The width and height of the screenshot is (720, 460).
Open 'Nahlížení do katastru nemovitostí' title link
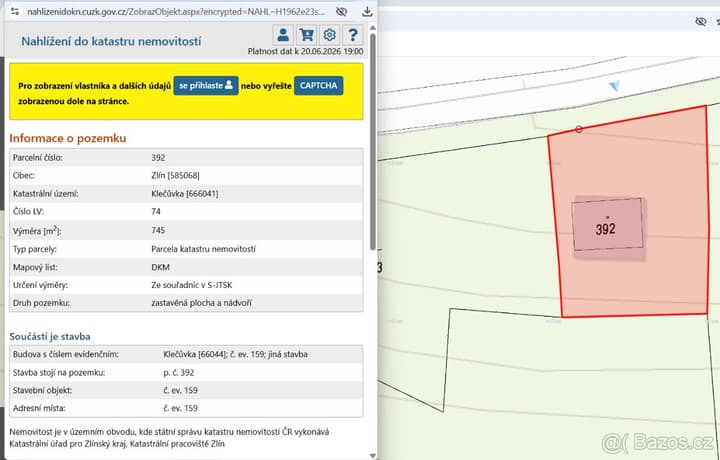point(111,41)
